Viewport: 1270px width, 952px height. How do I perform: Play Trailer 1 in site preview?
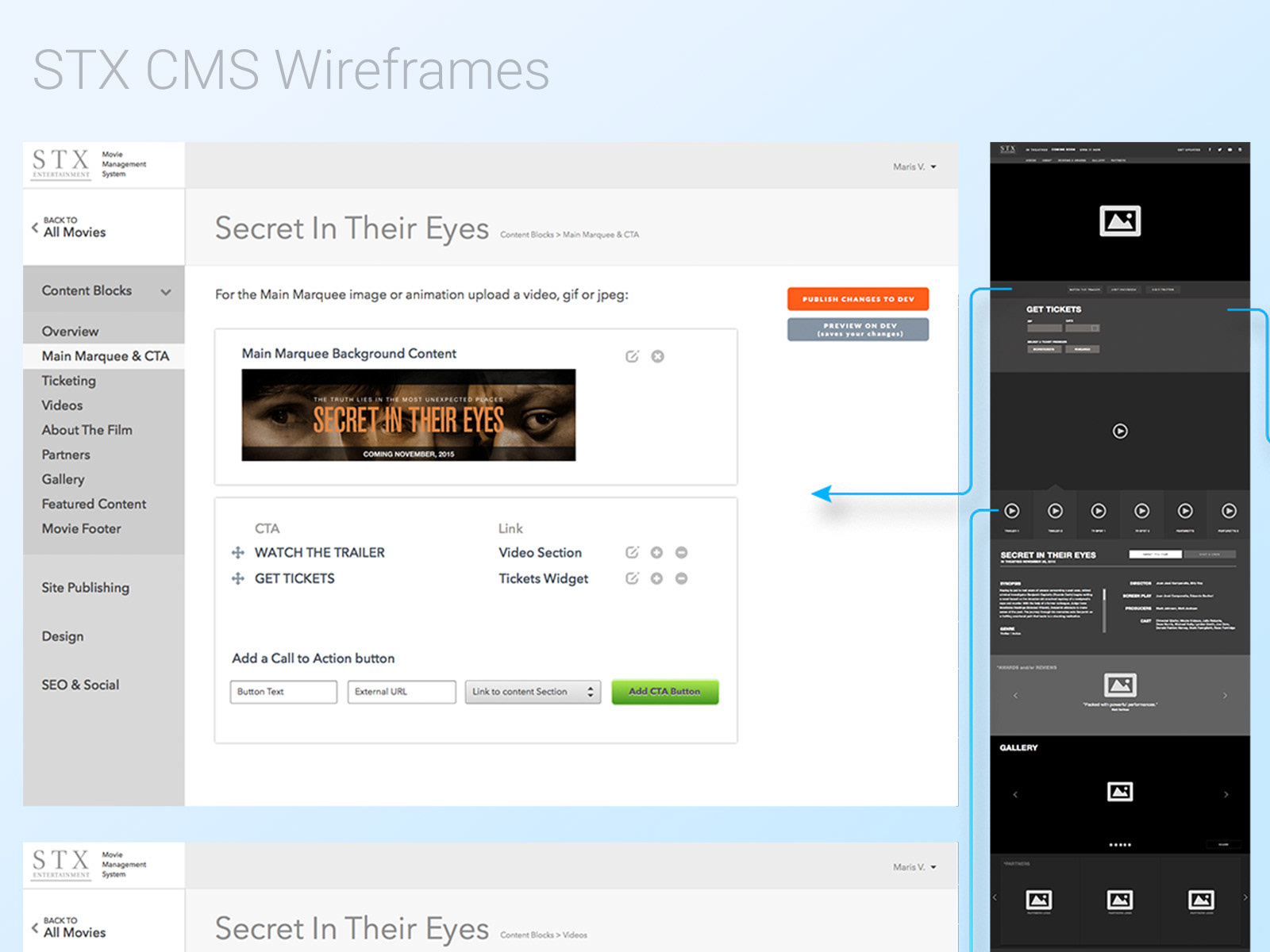[x=1012, y=511]
